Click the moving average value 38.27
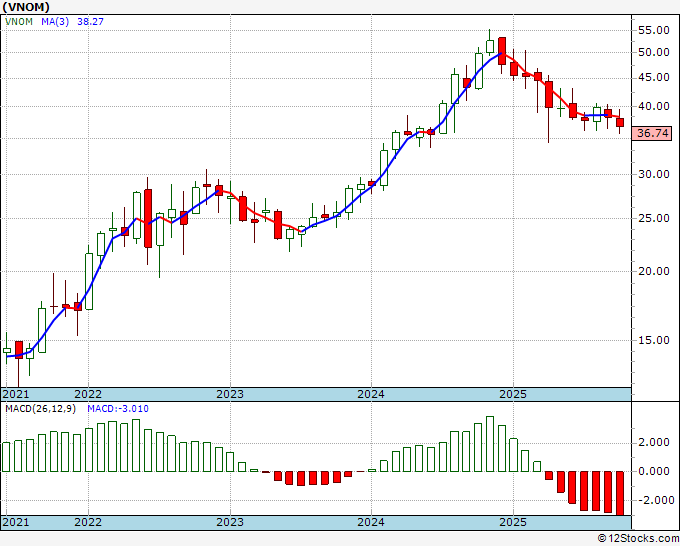This screenshot has height=546, width=680. (x=90, y=21)
